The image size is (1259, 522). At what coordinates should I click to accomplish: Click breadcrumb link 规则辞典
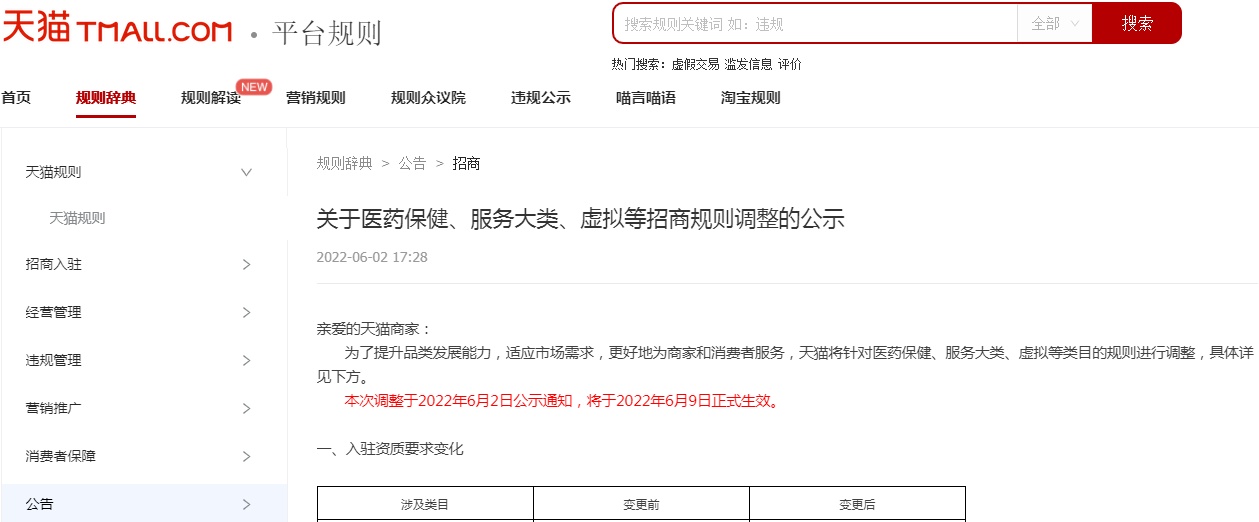click(345, 163)
